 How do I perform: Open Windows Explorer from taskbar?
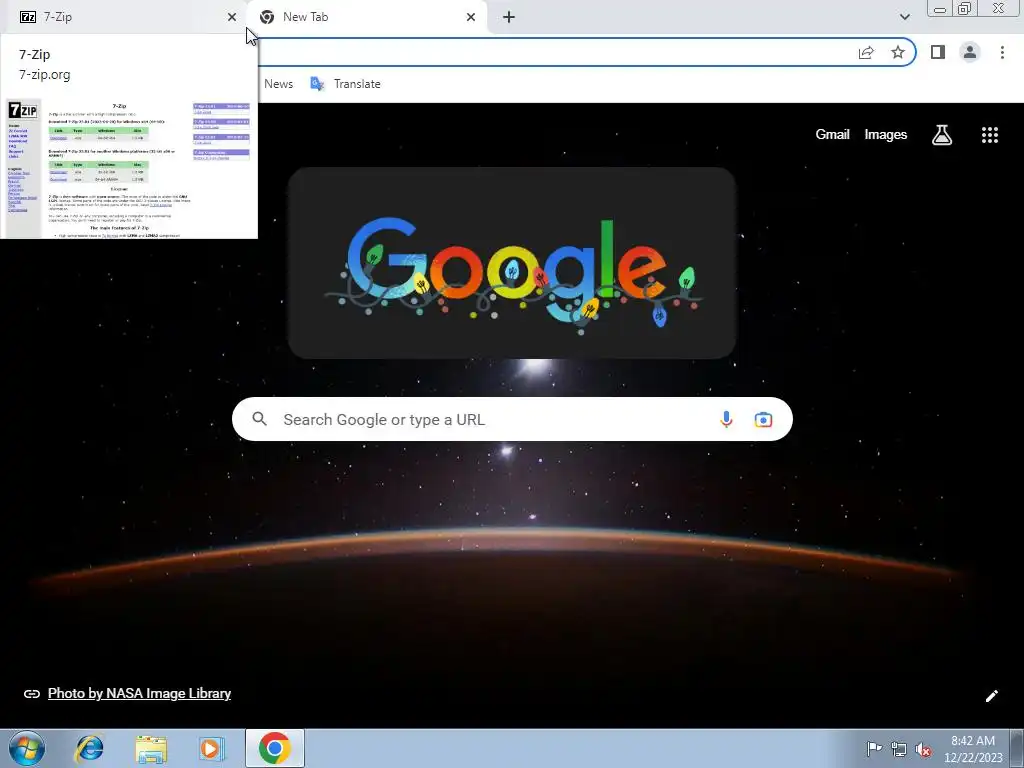151,749
